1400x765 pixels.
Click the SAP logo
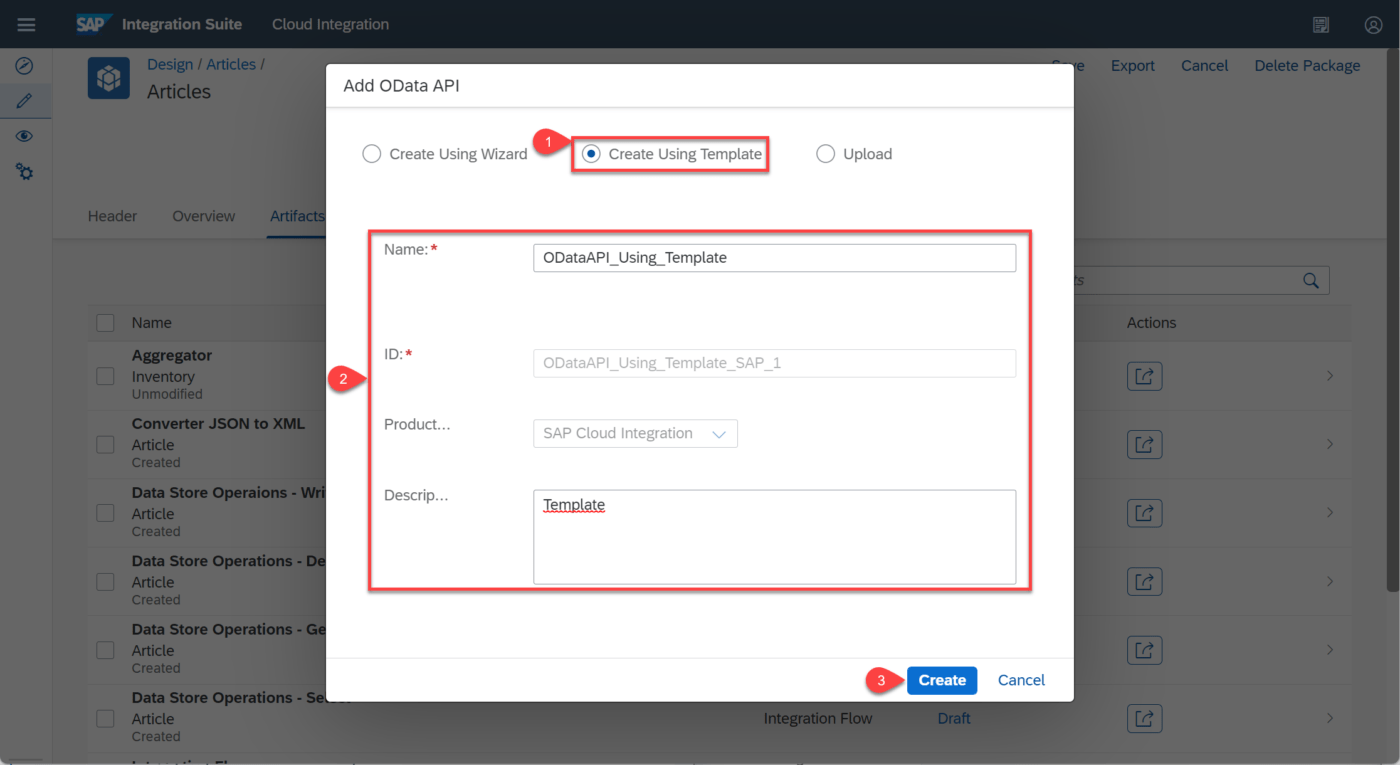(92, 24)
